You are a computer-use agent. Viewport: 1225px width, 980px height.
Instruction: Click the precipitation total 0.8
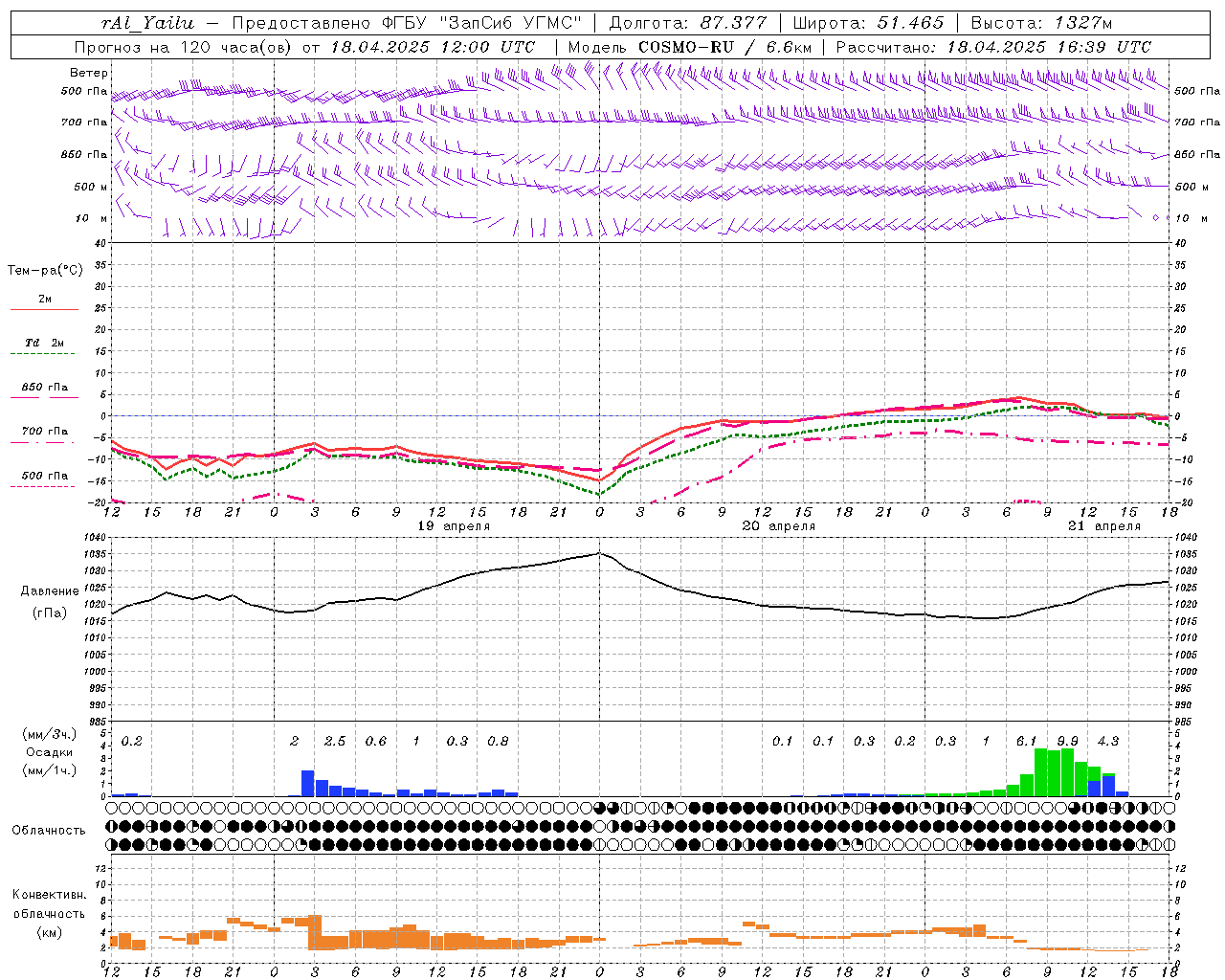coord(498,741)
